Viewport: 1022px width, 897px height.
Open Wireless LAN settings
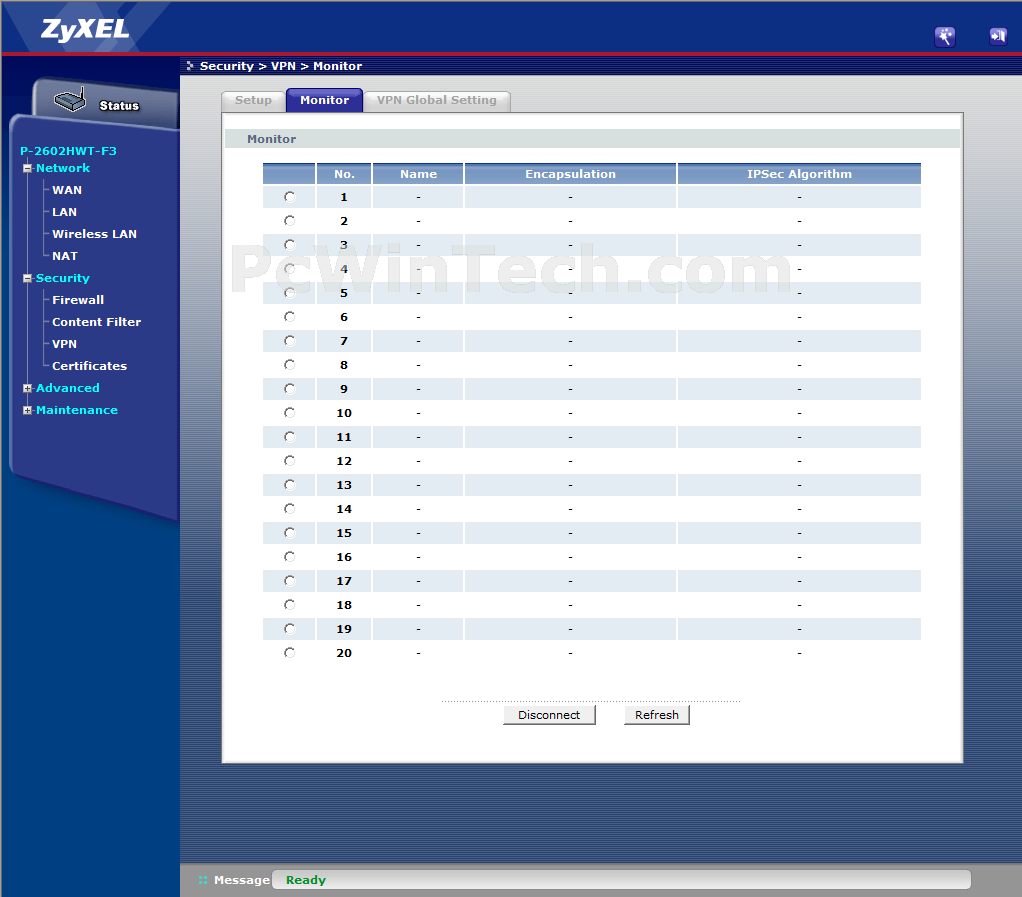pyautogui.click(x=95, y=234)
